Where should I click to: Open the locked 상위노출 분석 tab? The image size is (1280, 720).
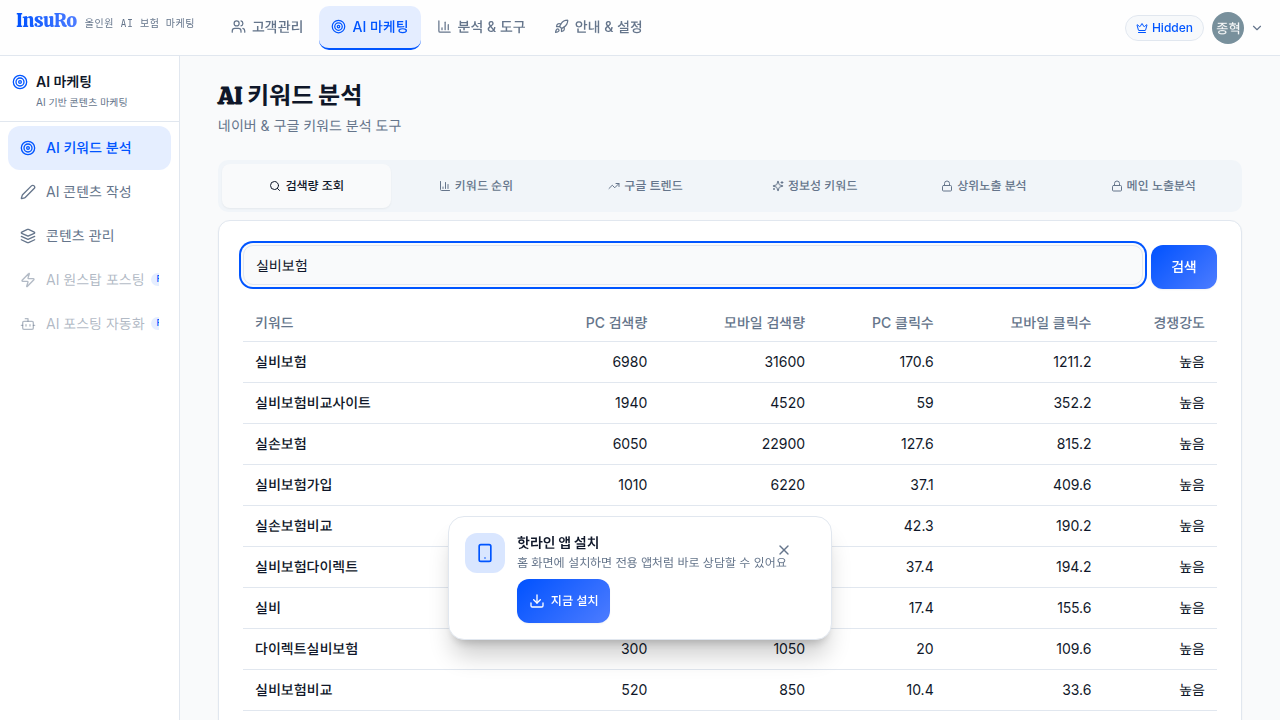(x=984, y=186)
